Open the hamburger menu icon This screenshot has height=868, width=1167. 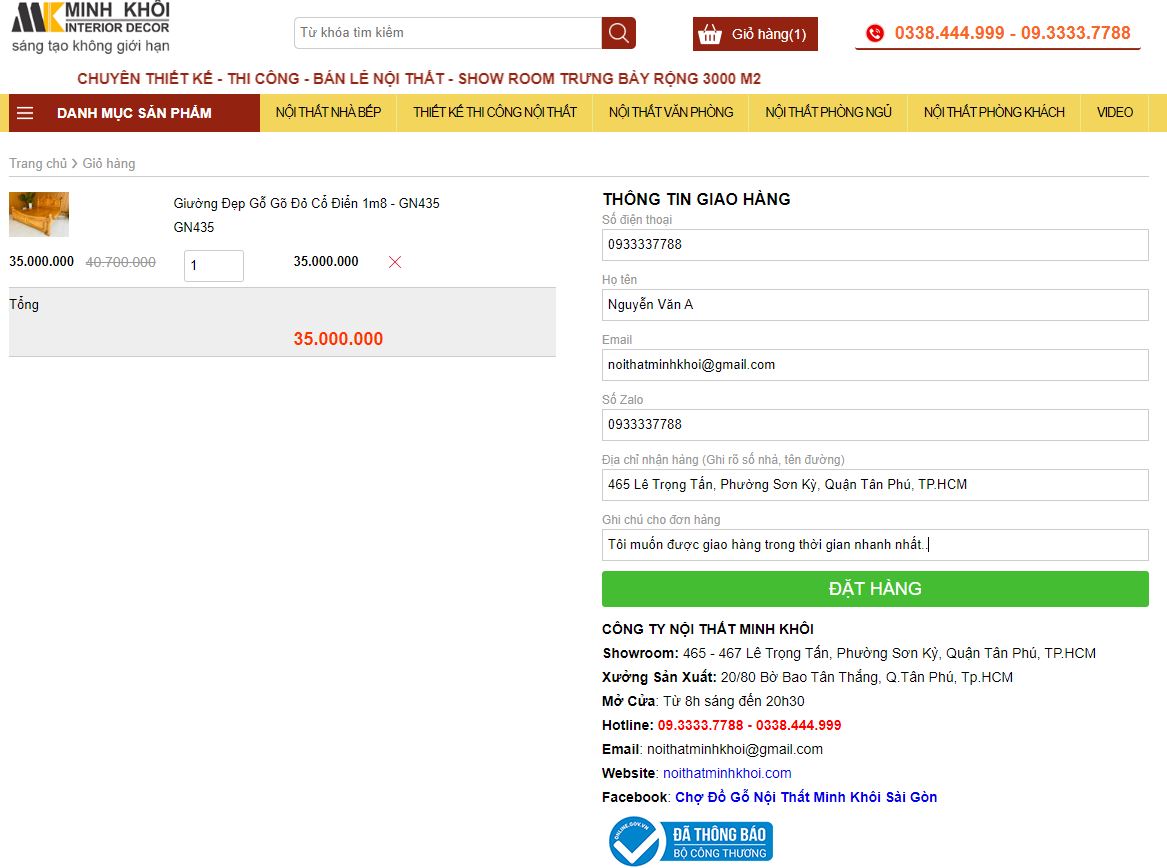pyautogui.click(x=25, y=113)
